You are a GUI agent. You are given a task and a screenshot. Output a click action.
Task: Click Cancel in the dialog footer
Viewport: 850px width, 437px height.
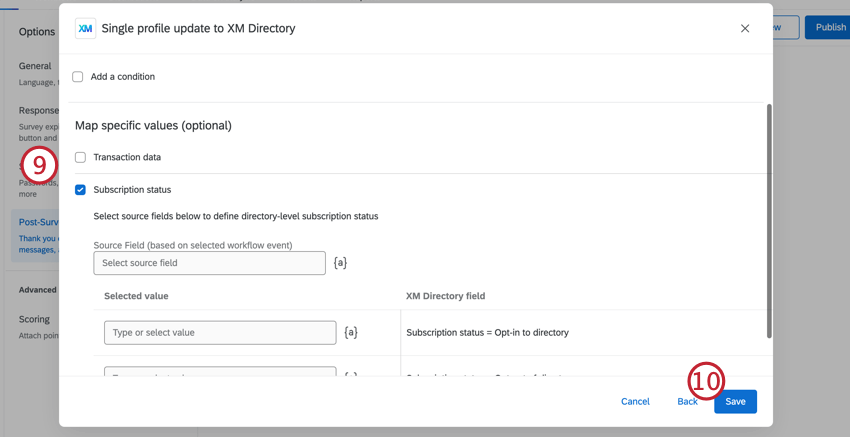(635, 401)
